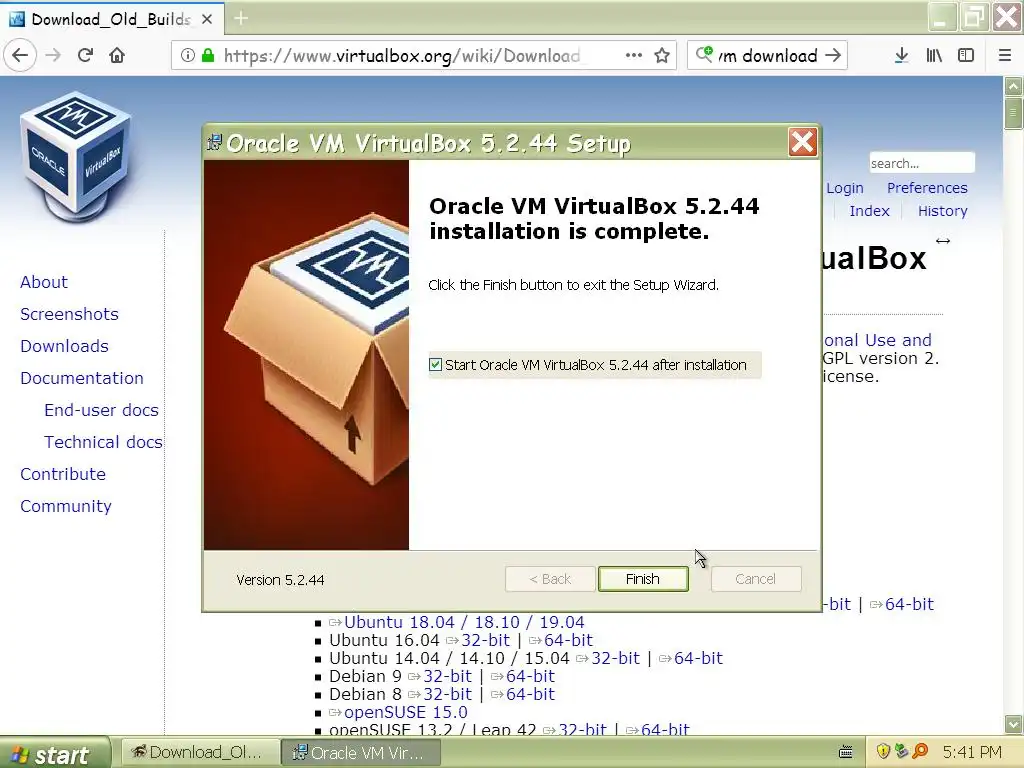Click the keyboard icon in the taskbar

tap(846, 752)
